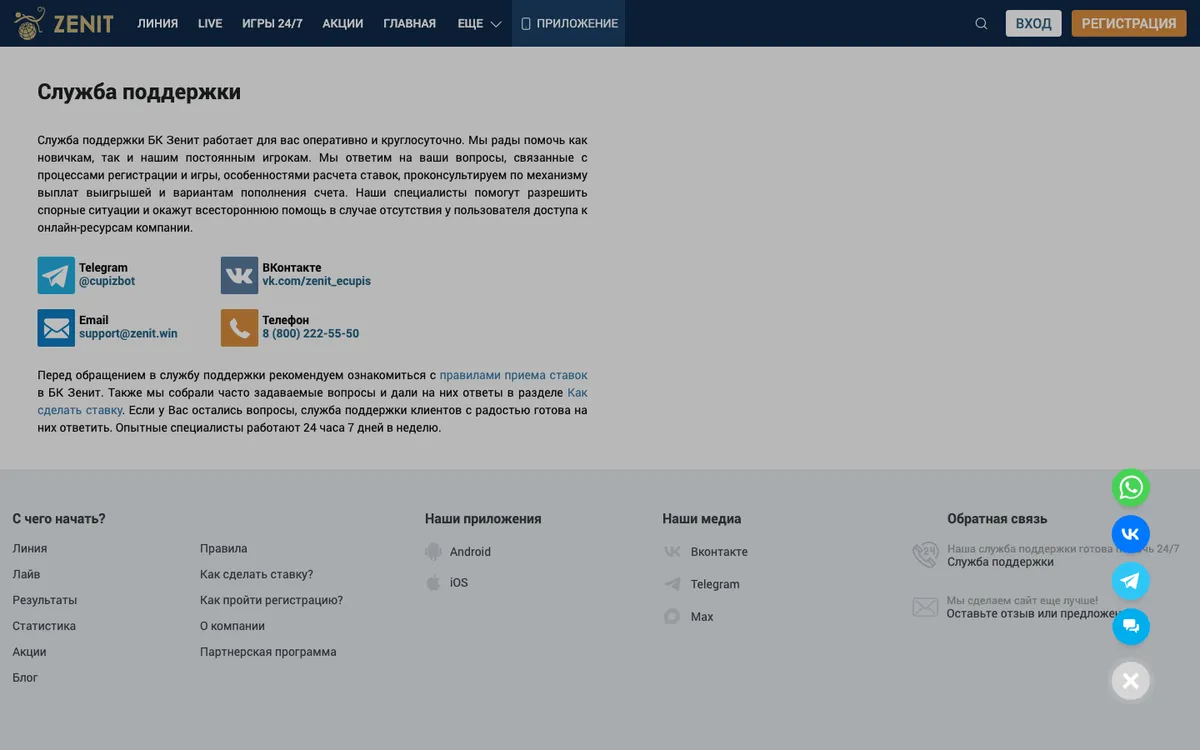Click the Zenit logo

63,23
